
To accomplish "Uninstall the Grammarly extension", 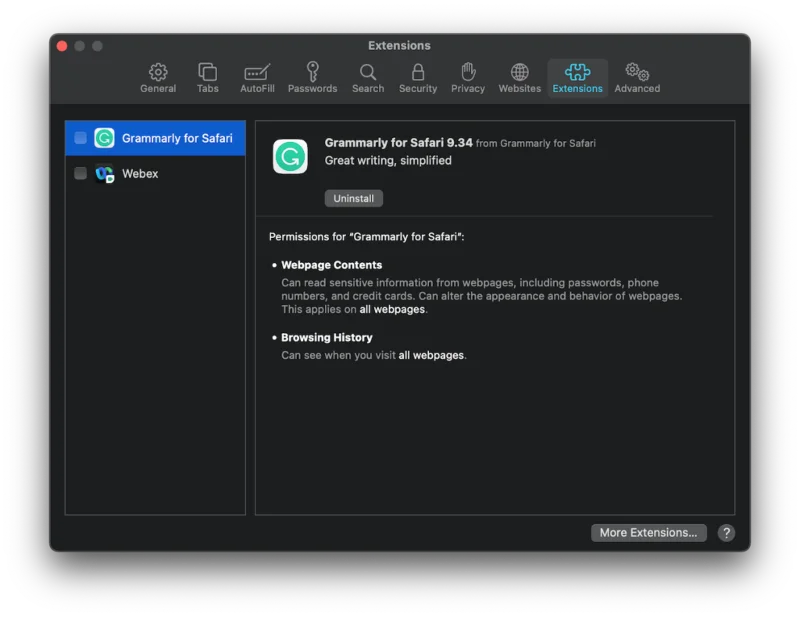I will tap(353, 198).
